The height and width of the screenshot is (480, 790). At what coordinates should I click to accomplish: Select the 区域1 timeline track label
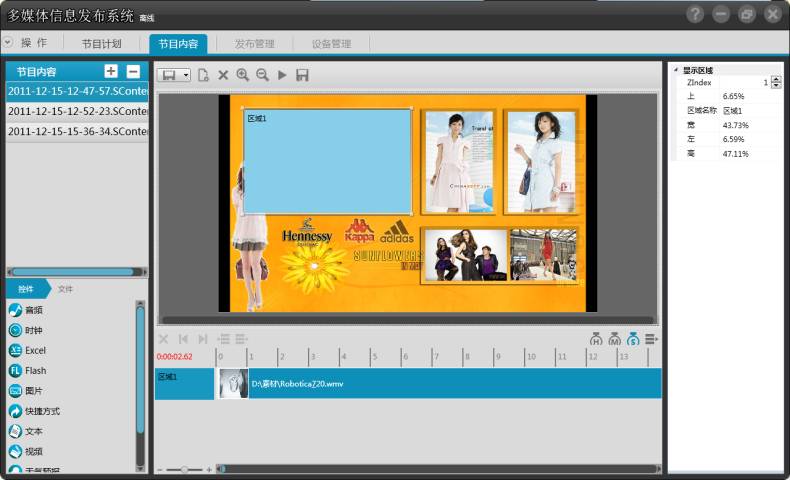coord(184,384)
